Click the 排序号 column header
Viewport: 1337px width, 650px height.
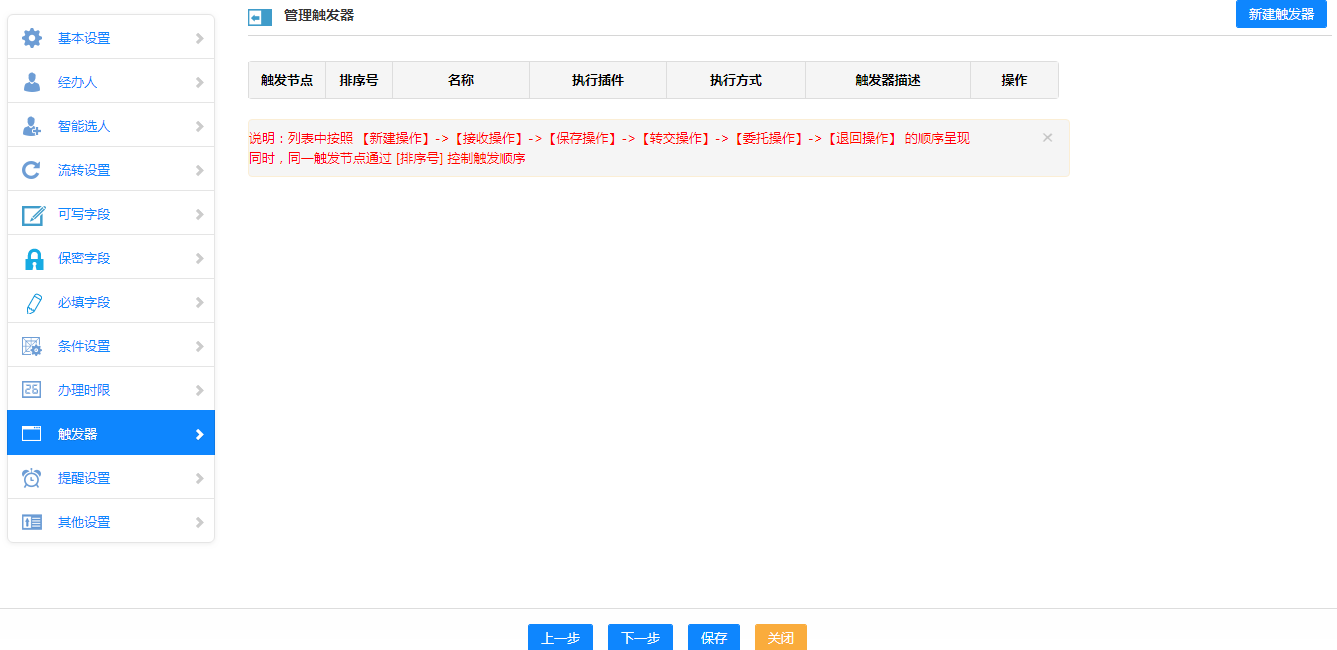click(359, 80)
